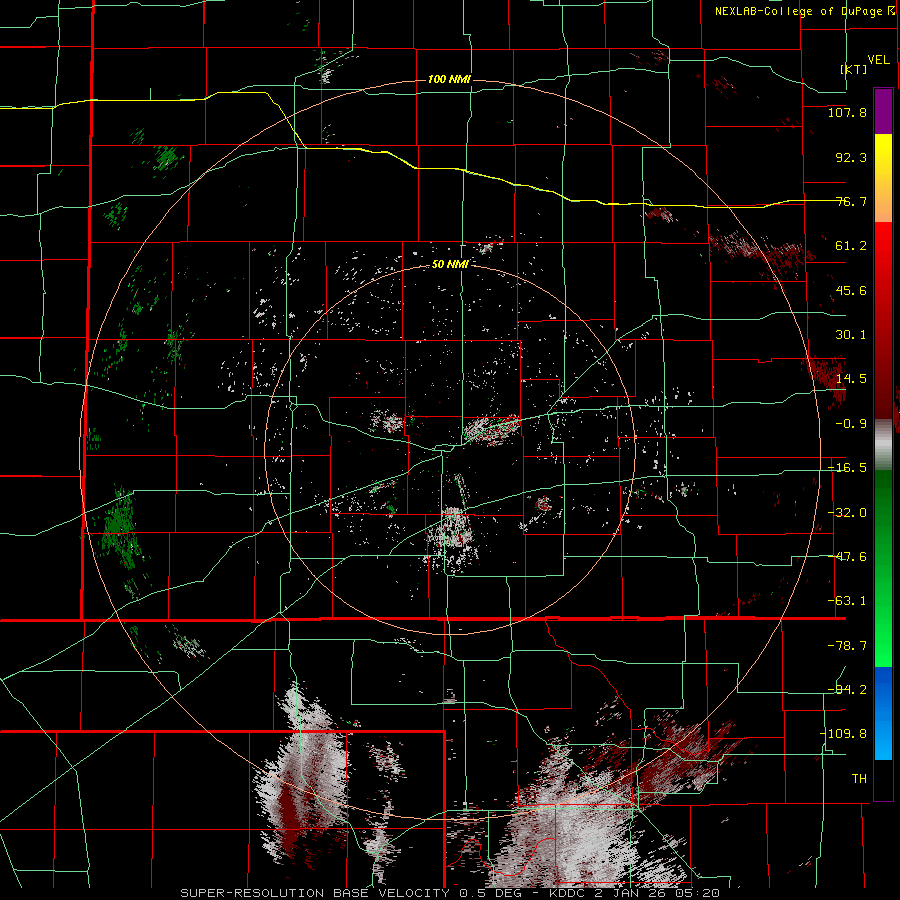900x900 pixels.
Task: Click the NEXLAB-College of DuPage credit text
Action: (804, 11)
